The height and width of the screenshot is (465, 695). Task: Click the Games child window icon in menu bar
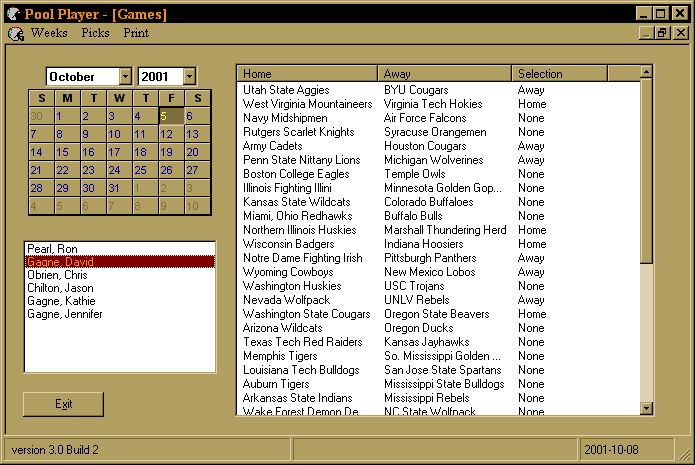(16, 34)
